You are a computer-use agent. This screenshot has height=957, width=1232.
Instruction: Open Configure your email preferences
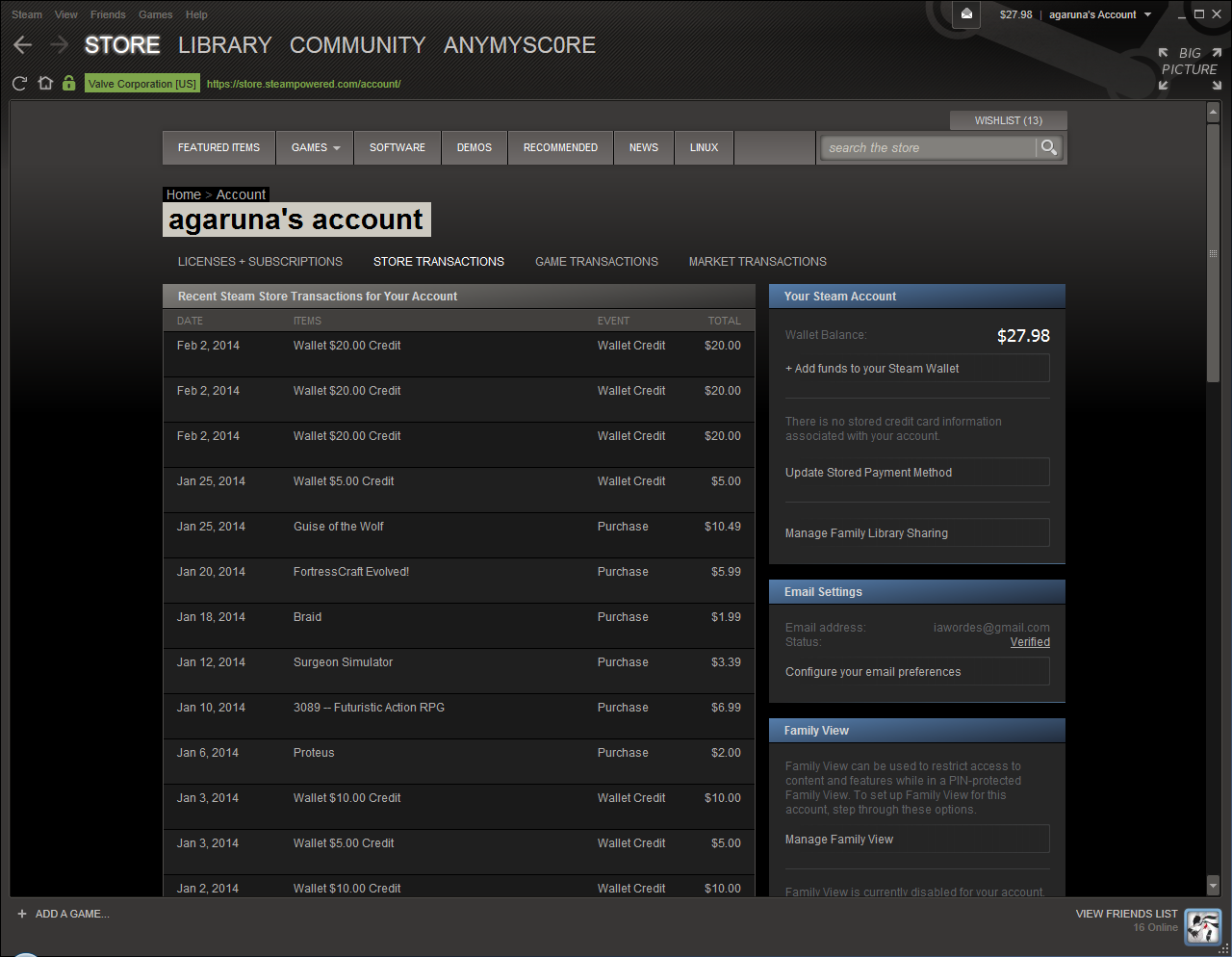[x=917, y=671]
